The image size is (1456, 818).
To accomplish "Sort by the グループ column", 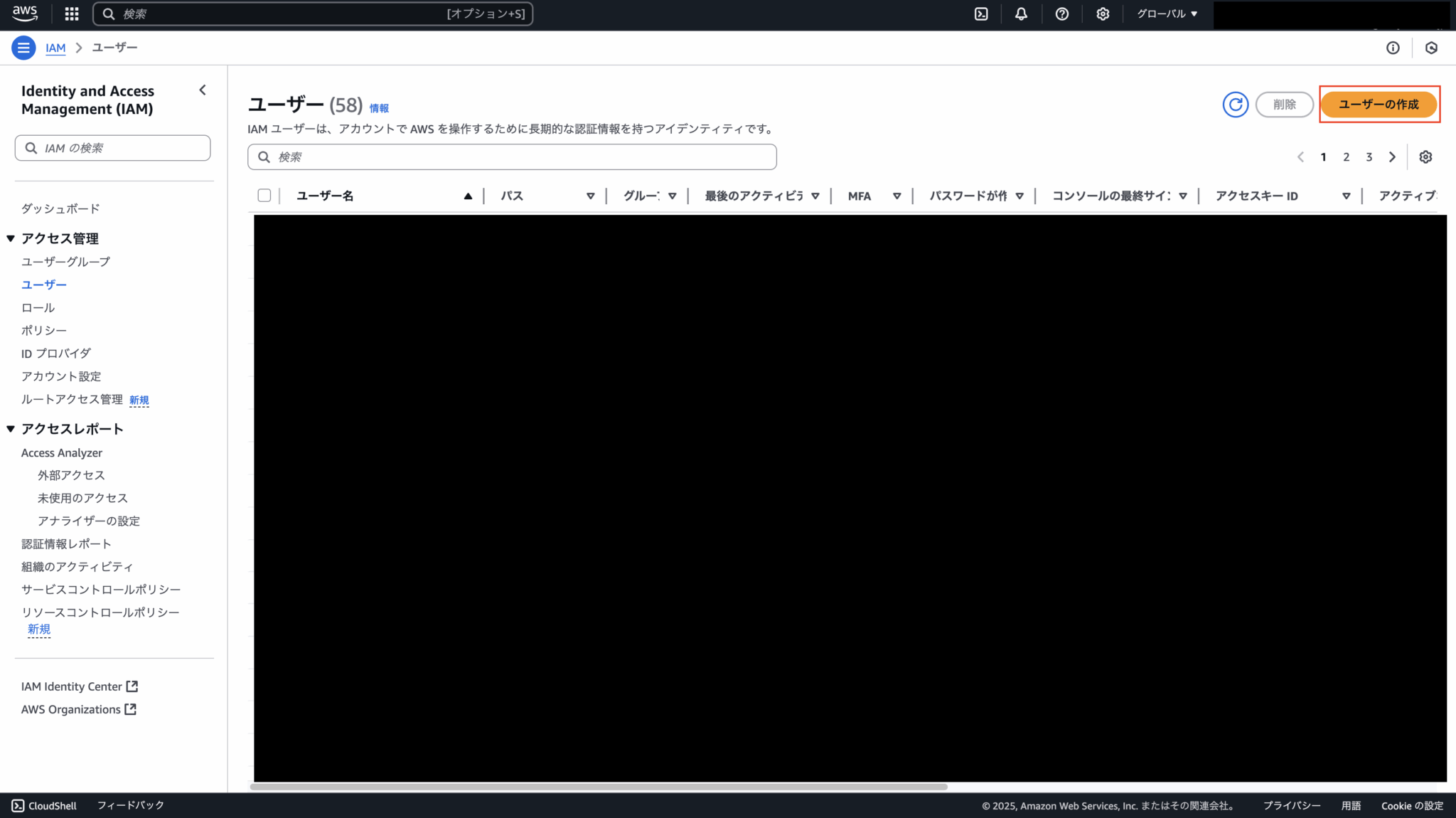I will [672, 196].
